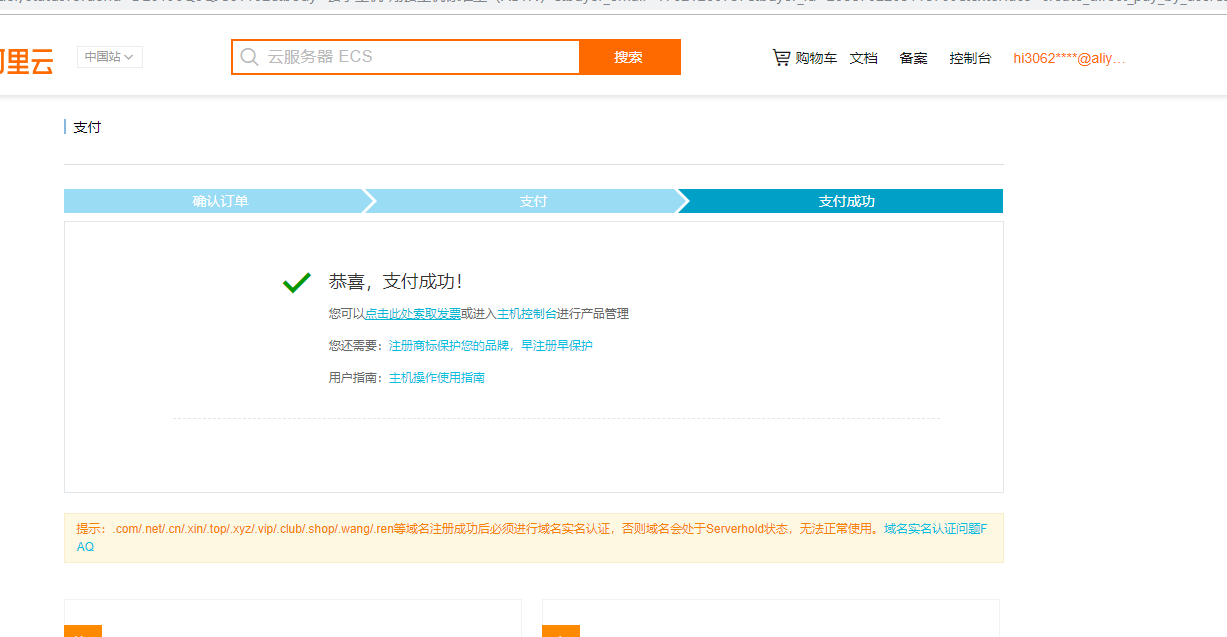
Task: Click the orange tag on the bottom-right card
Action: (560, 631)
